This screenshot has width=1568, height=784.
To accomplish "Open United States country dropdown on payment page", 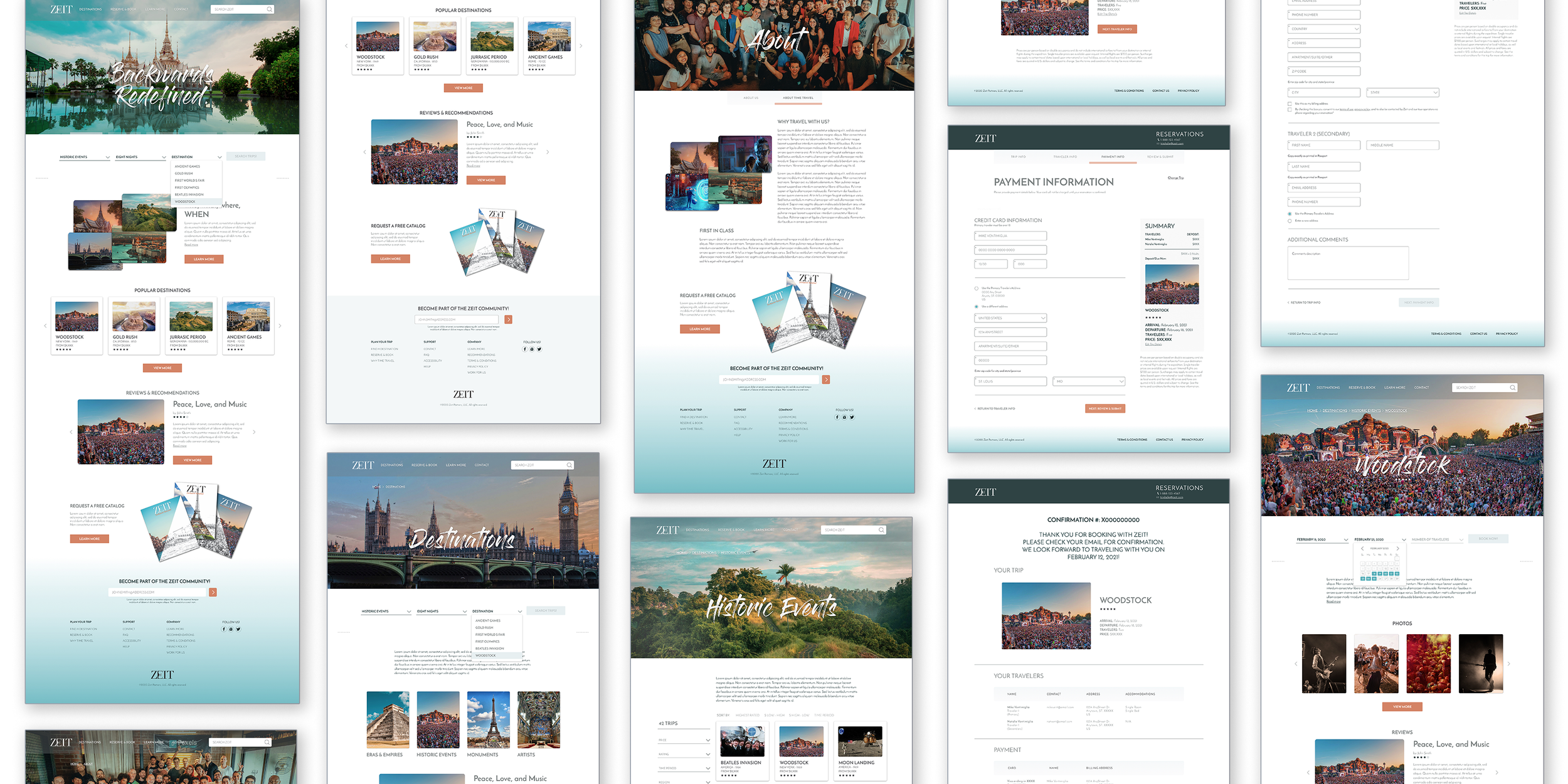I will coord(1010,318).
